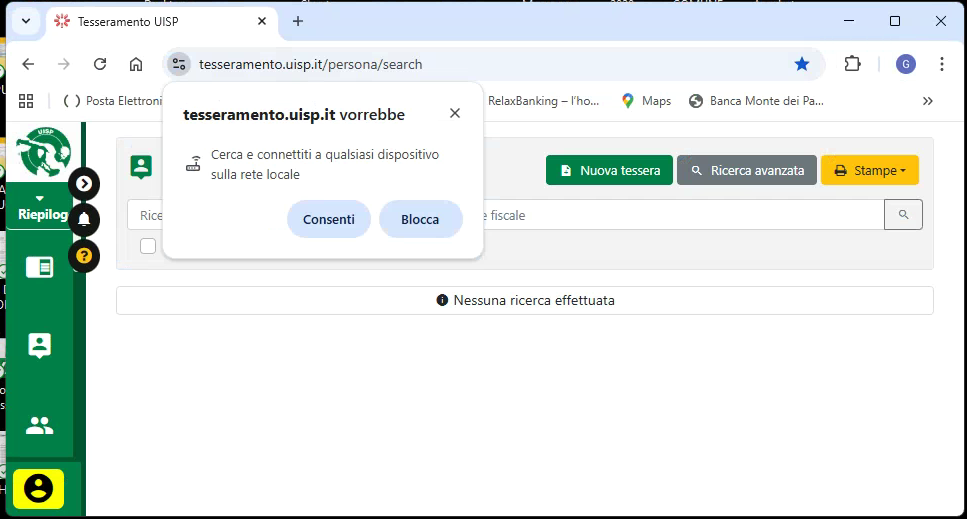967x519 pixels.
Task: Open the Maps bookmark
Action: (646, 101)
